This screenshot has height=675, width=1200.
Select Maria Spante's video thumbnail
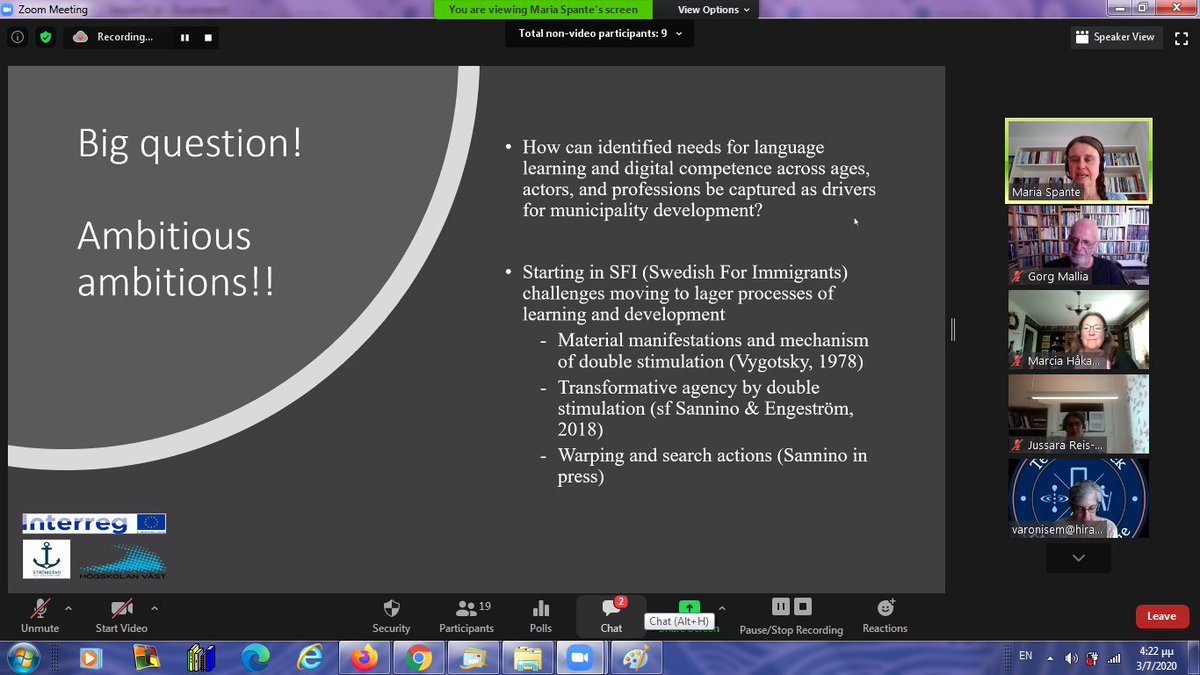click(x=1078, y=161)
